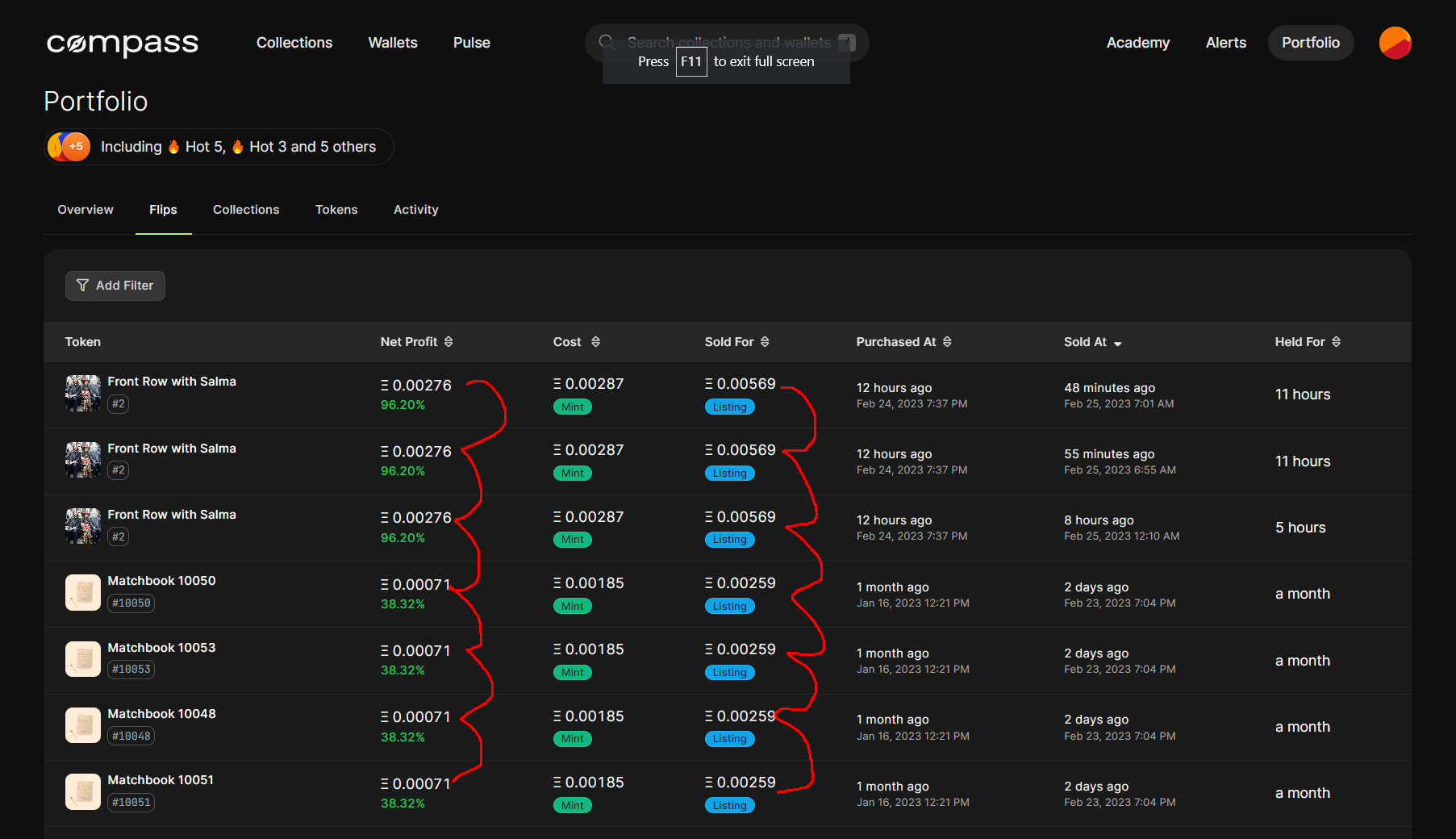Open the Add Filter dropdown

point(115,286)
